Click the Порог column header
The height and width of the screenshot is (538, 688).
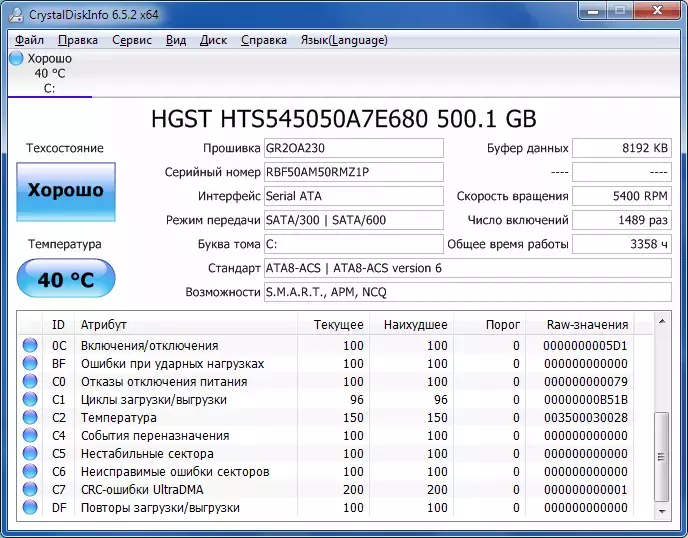490,325
